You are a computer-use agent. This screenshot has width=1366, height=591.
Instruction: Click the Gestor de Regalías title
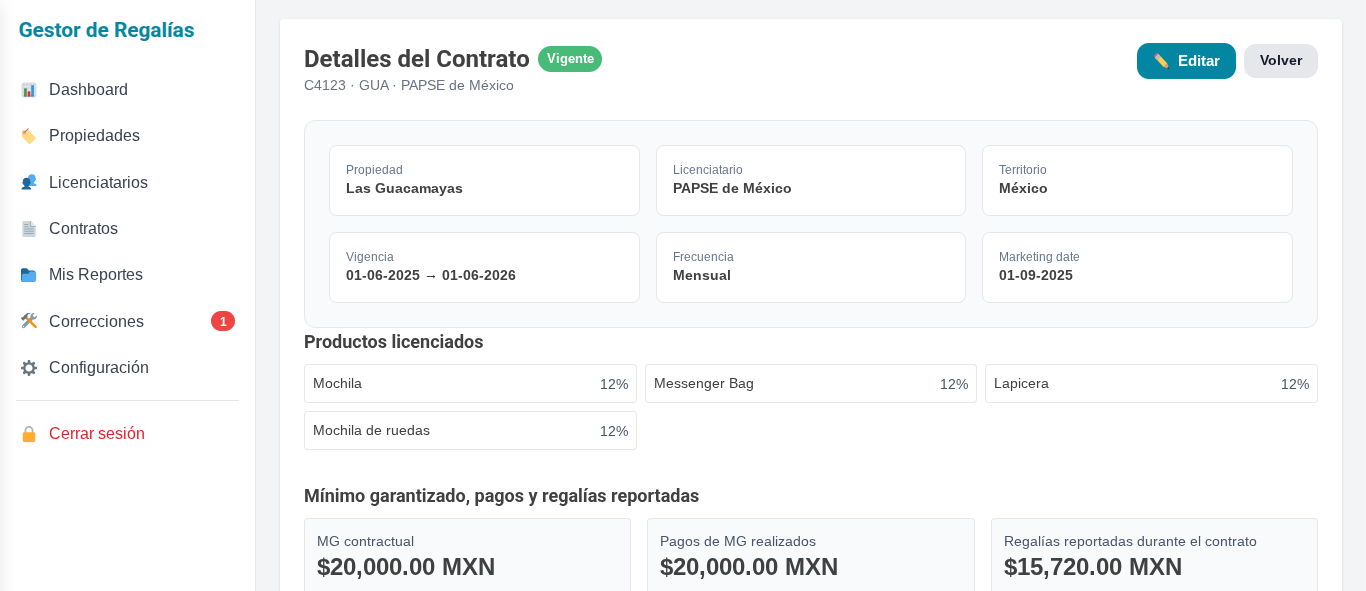pos(106,30)
